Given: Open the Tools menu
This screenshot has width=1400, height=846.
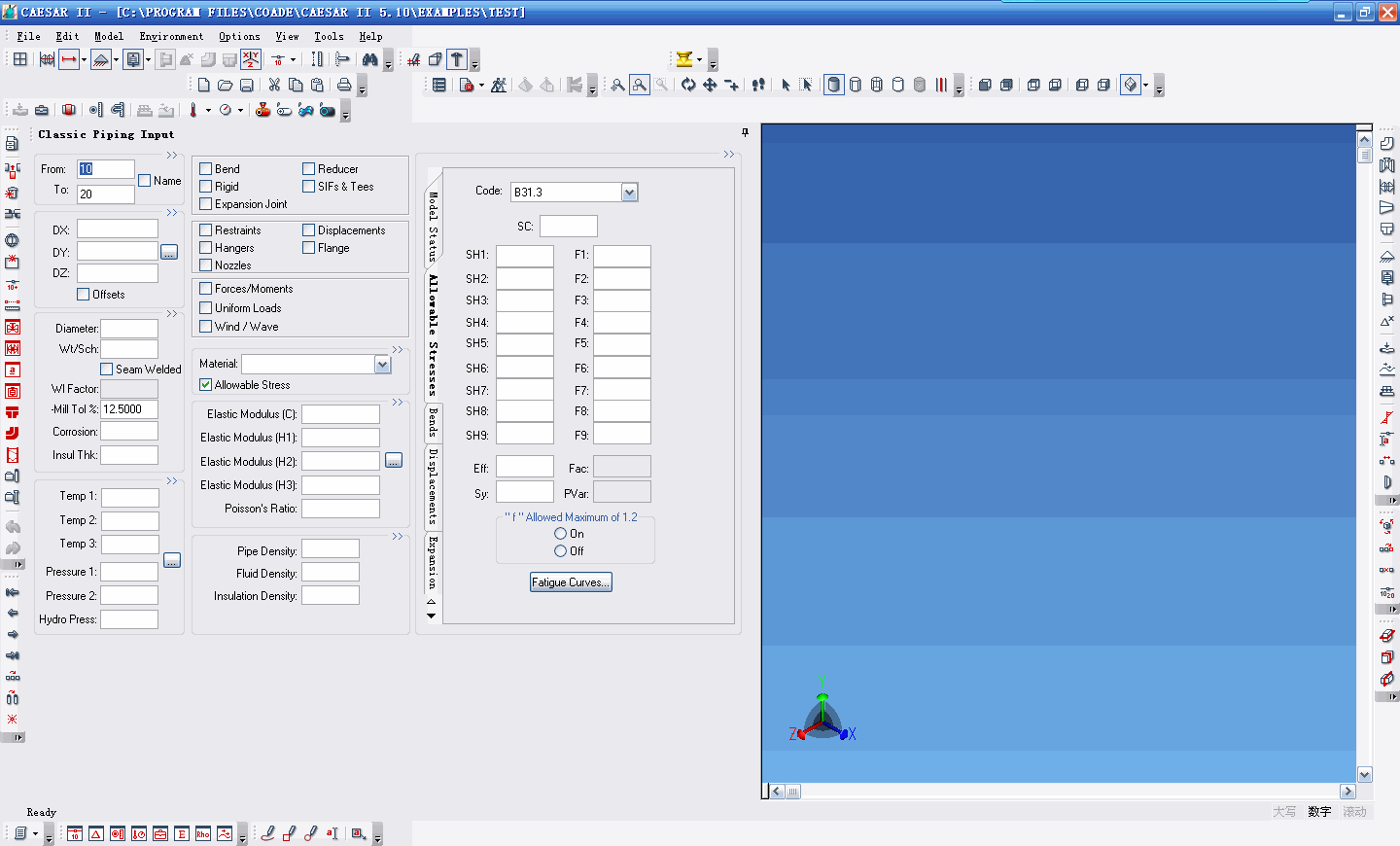Looking at the screenshot, I should (x=329, y=36).
